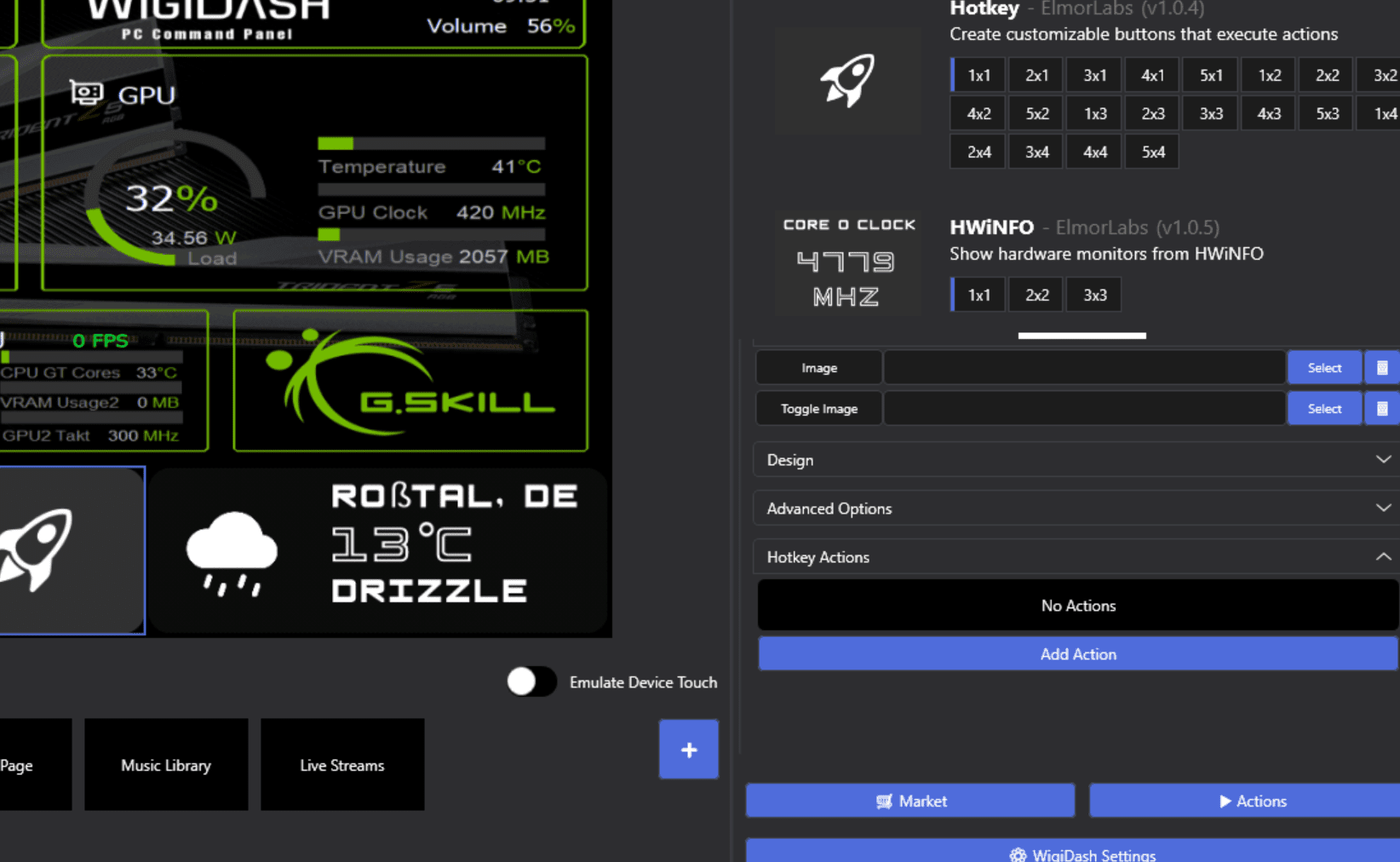Choose Hotkey widget size 2x2

[1327, 75]
